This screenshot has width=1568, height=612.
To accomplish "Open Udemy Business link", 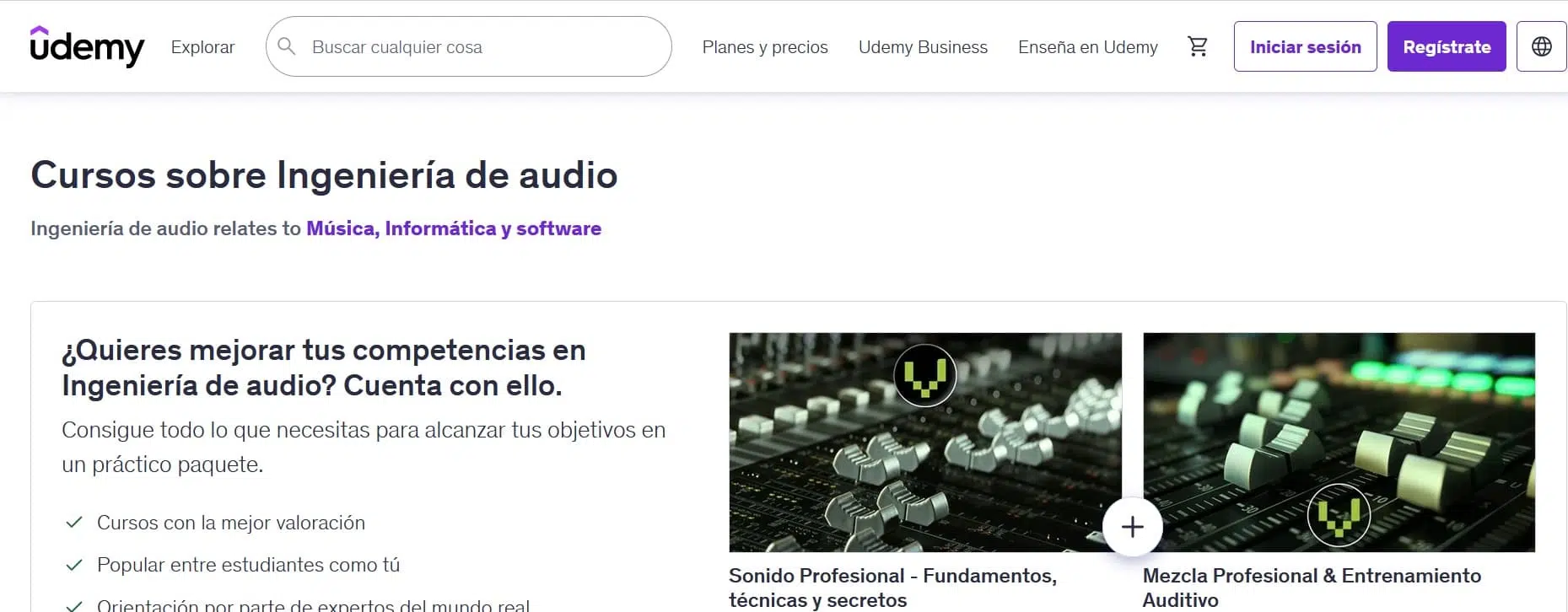I will 923,47.
